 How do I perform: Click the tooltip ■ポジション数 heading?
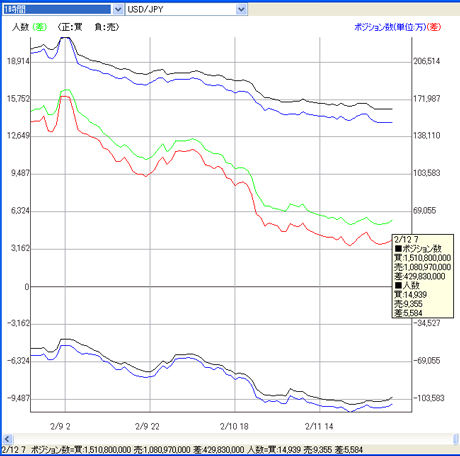(418, 249)
